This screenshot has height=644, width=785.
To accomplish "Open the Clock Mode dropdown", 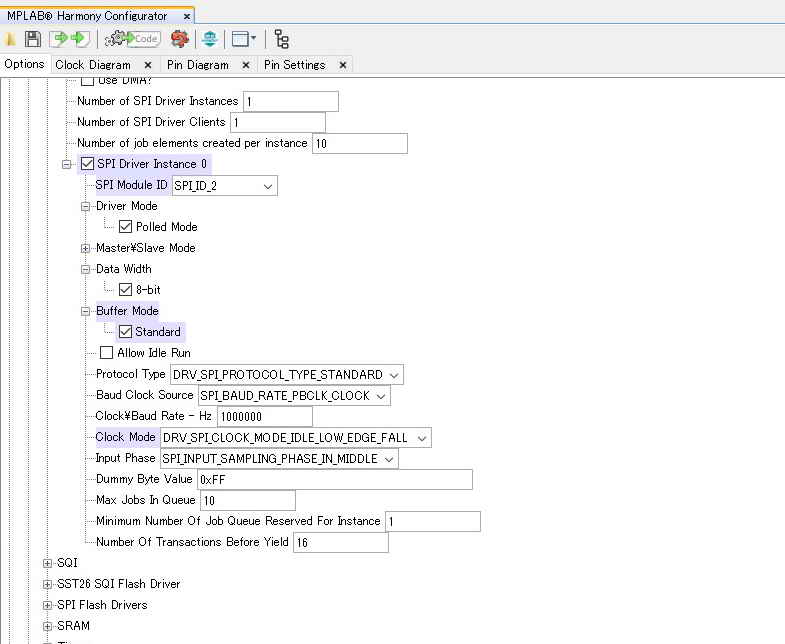I will tap(296, 438).
